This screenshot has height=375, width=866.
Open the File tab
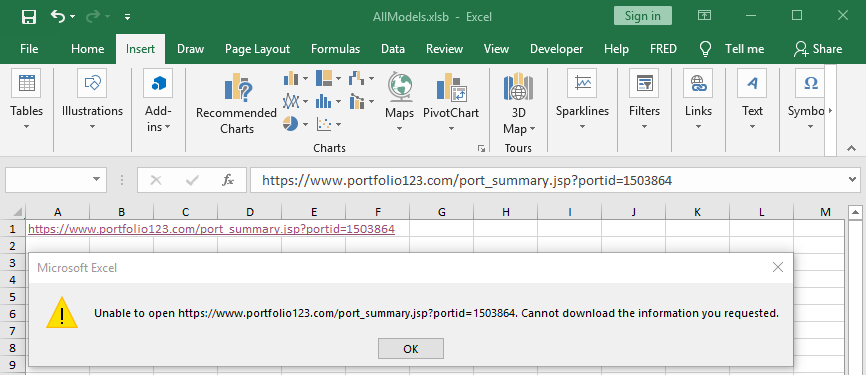(x=29, y=49)
